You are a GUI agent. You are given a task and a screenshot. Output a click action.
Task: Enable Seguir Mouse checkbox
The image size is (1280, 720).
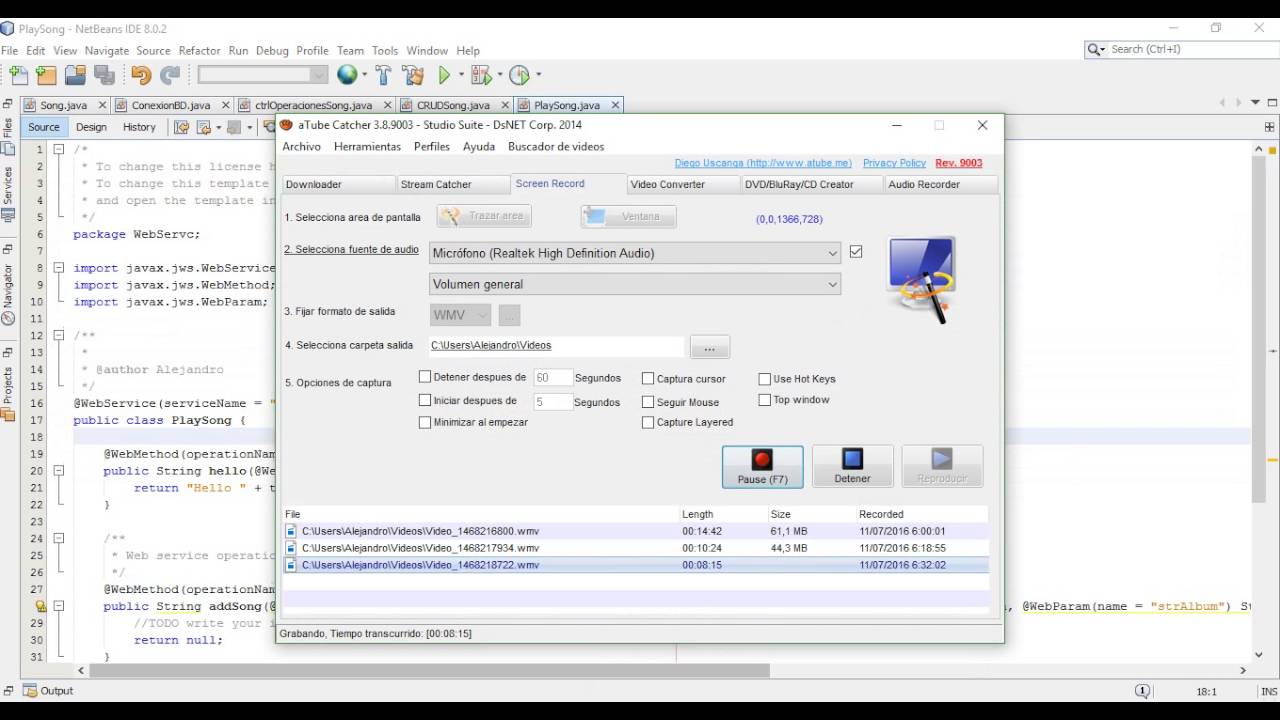click(x=648, y=402)
